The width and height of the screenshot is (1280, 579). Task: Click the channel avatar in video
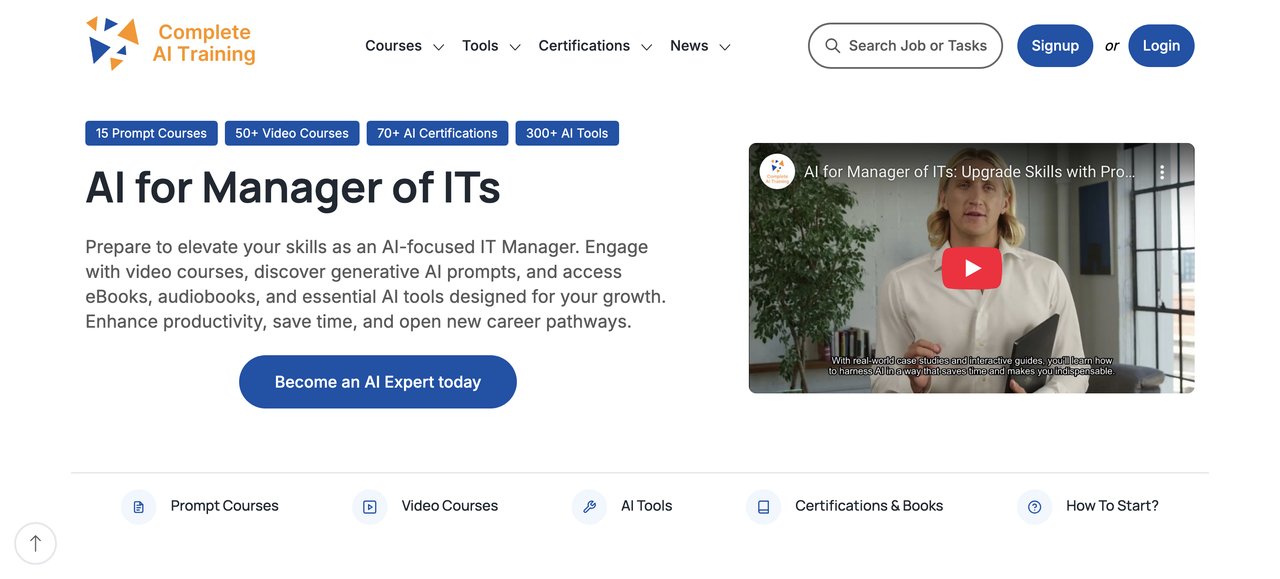(777, 172)
